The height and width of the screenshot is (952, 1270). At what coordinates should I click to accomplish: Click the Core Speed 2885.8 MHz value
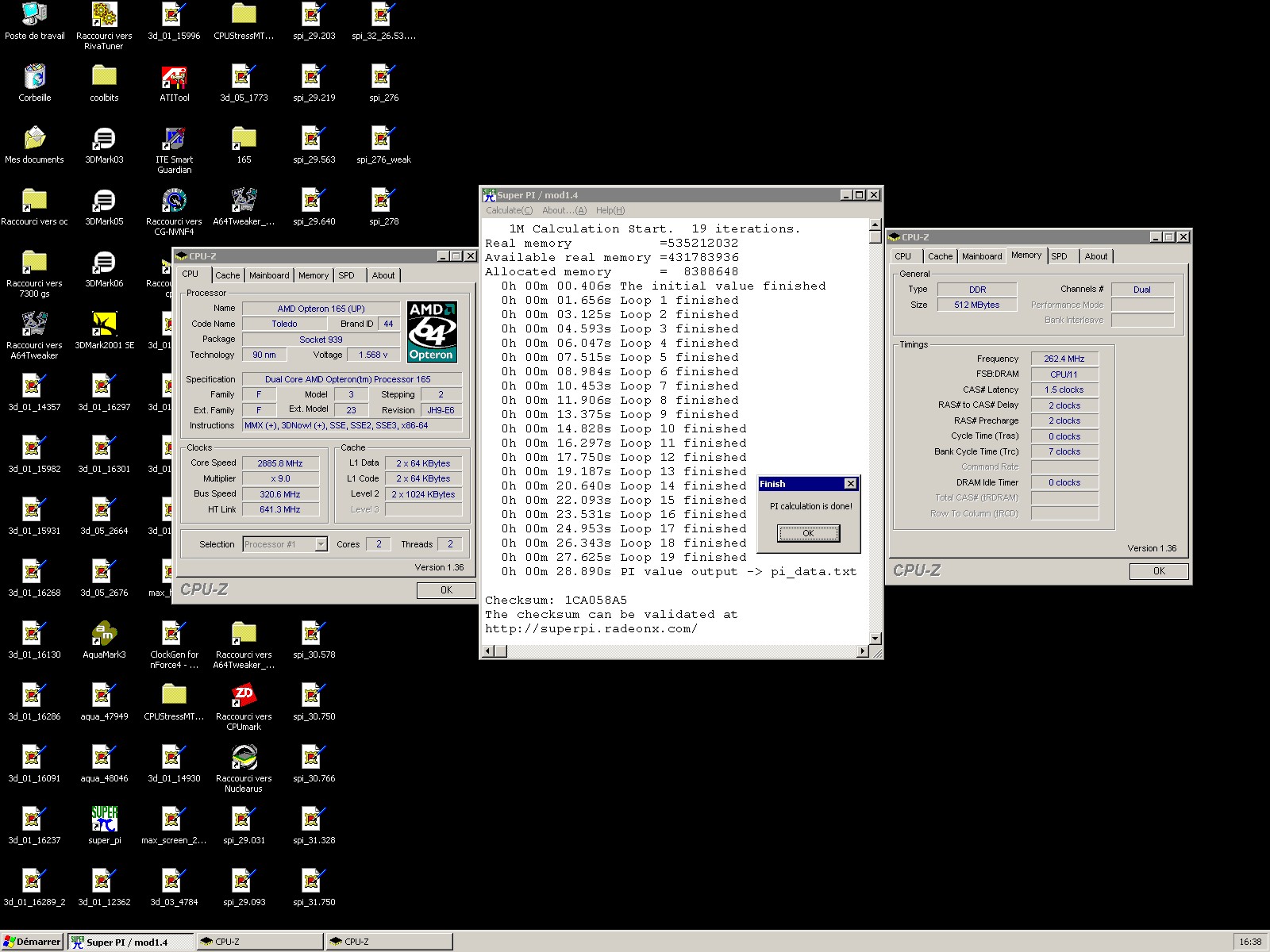280,463
